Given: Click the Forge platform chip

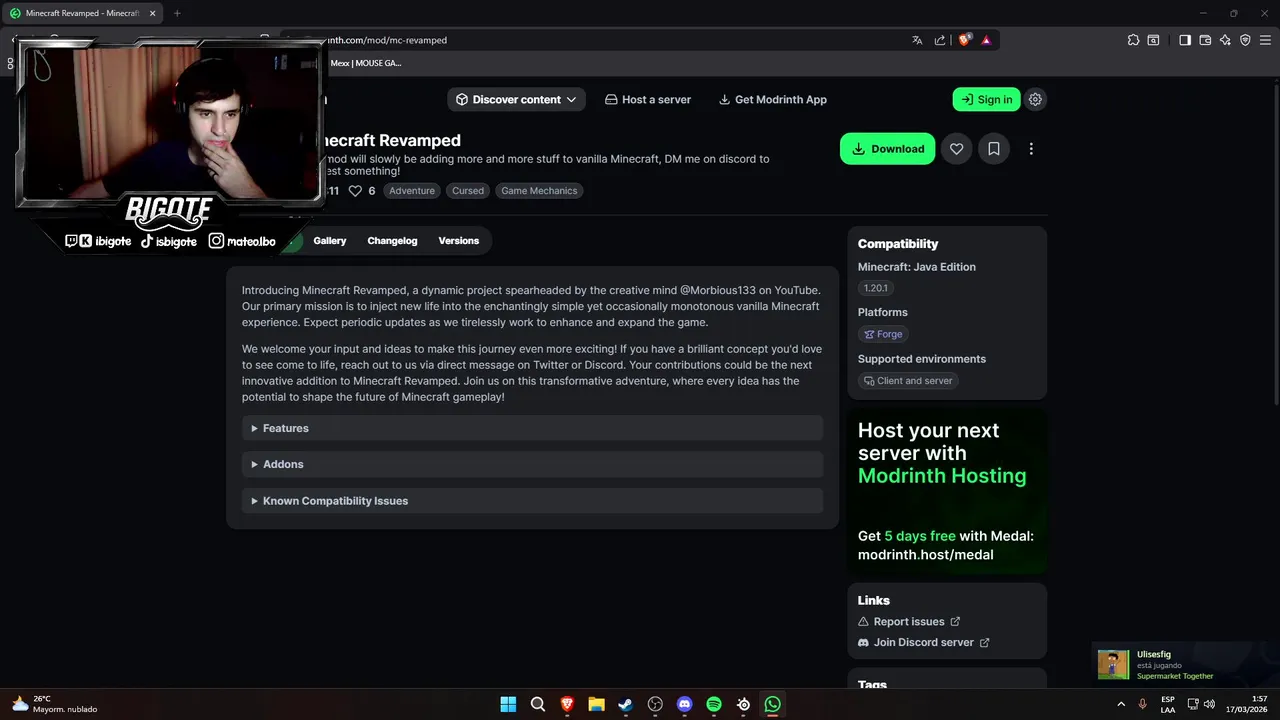Looking at the screenshot, I should (x=883, y=334).
